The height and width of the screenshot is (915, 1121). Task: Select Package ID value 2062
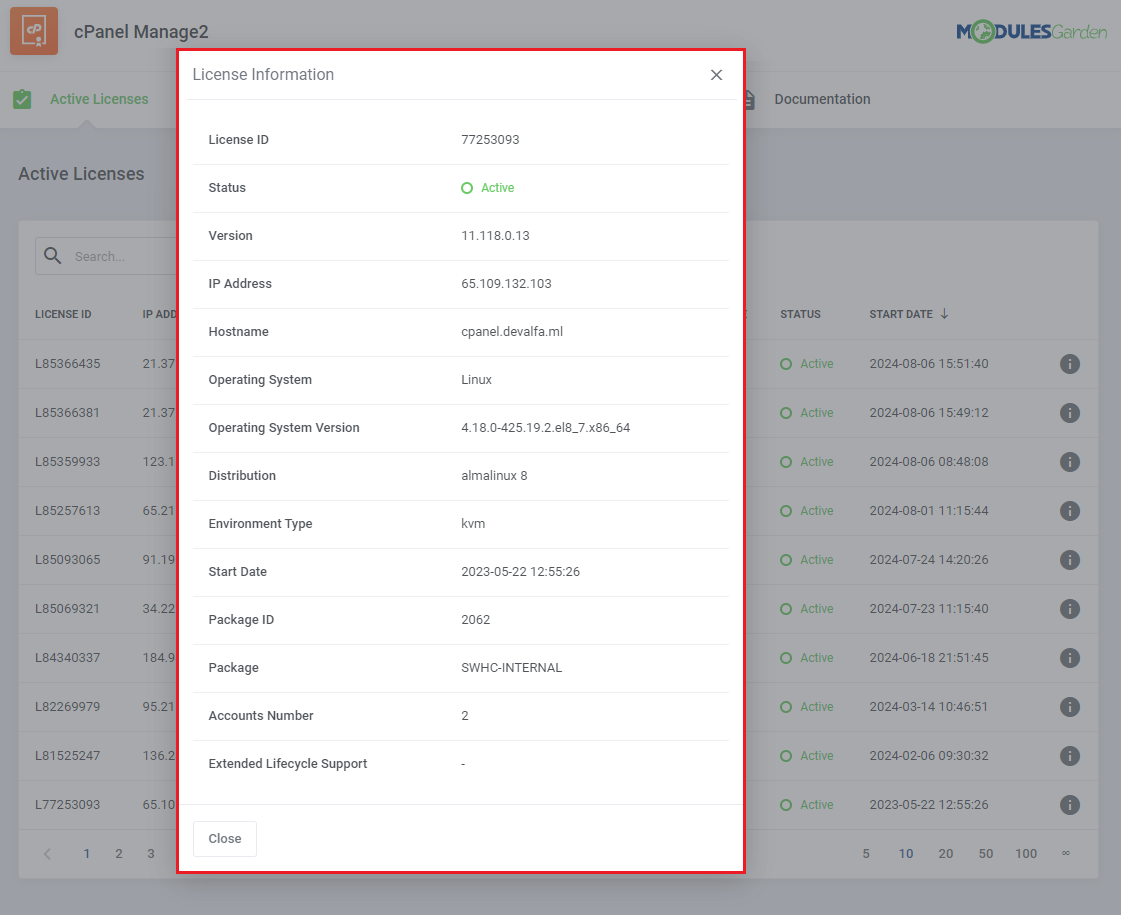(x=475, y=620)
